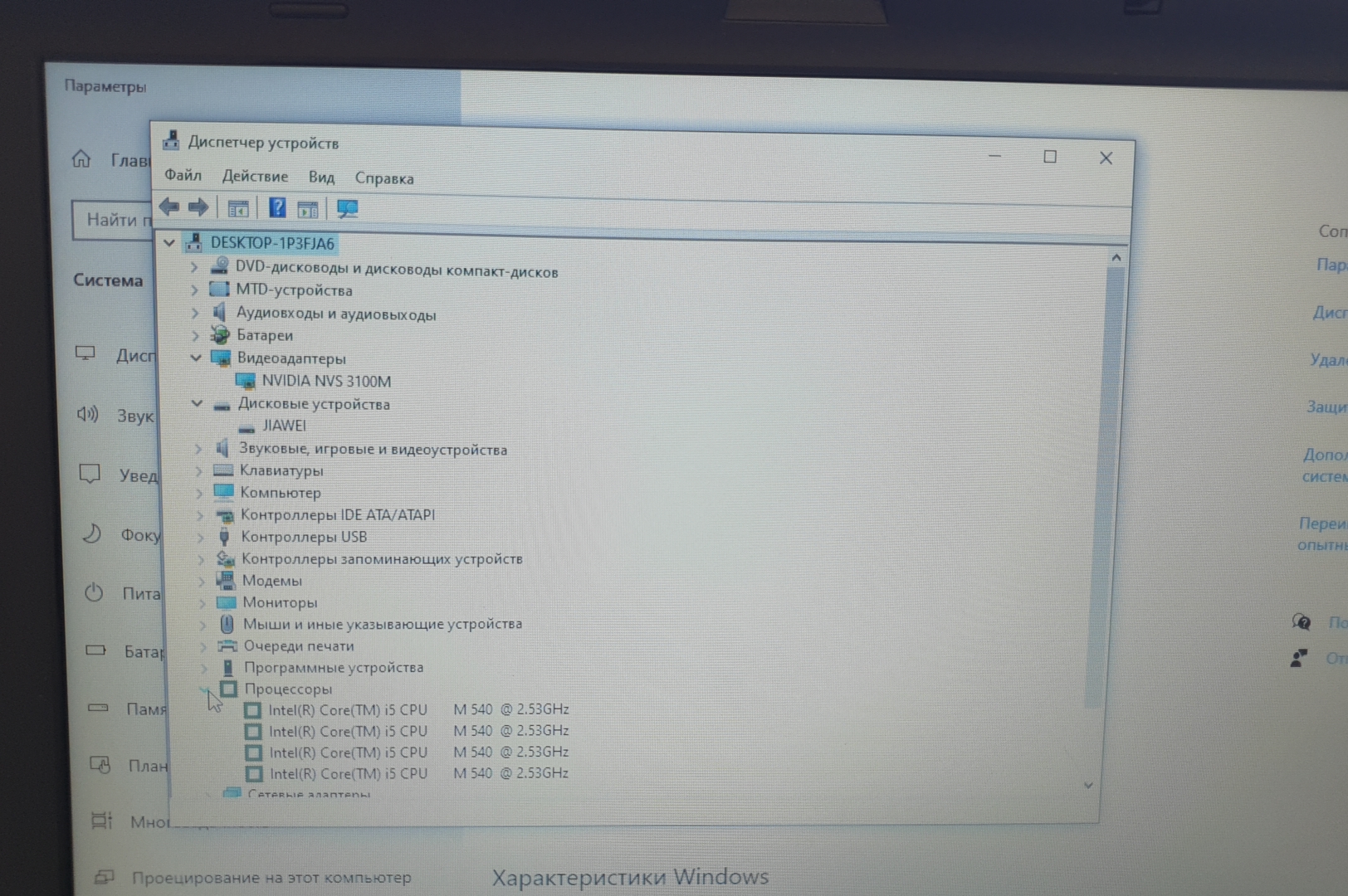Click the Процессоры chip icon

(x=229, y=689)
